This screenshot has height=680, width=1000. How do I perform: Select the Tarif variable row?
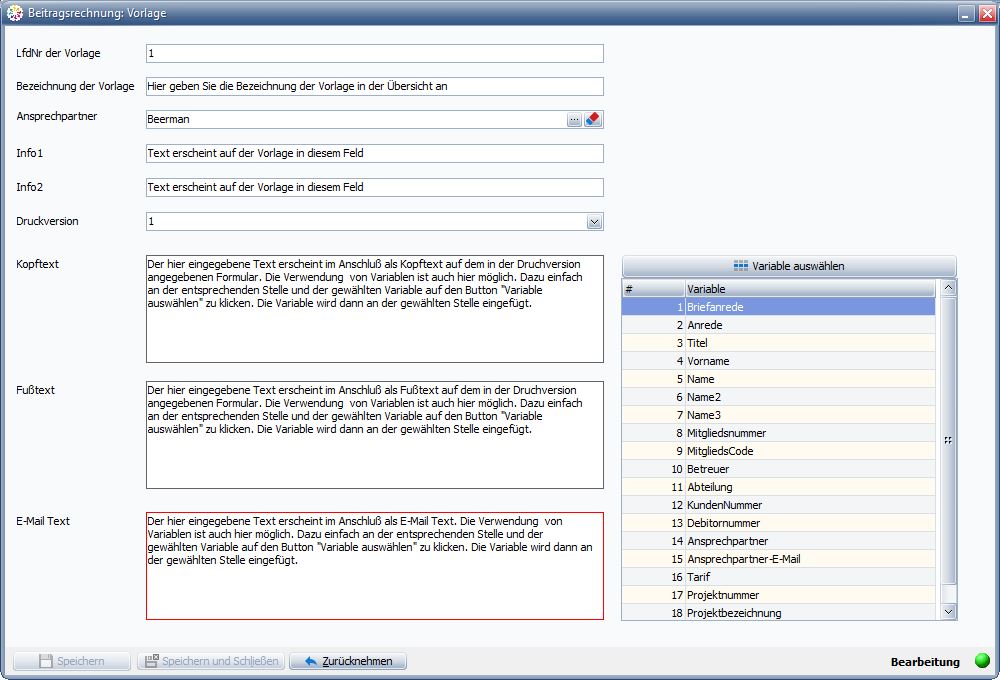click(x=779, y=577)
